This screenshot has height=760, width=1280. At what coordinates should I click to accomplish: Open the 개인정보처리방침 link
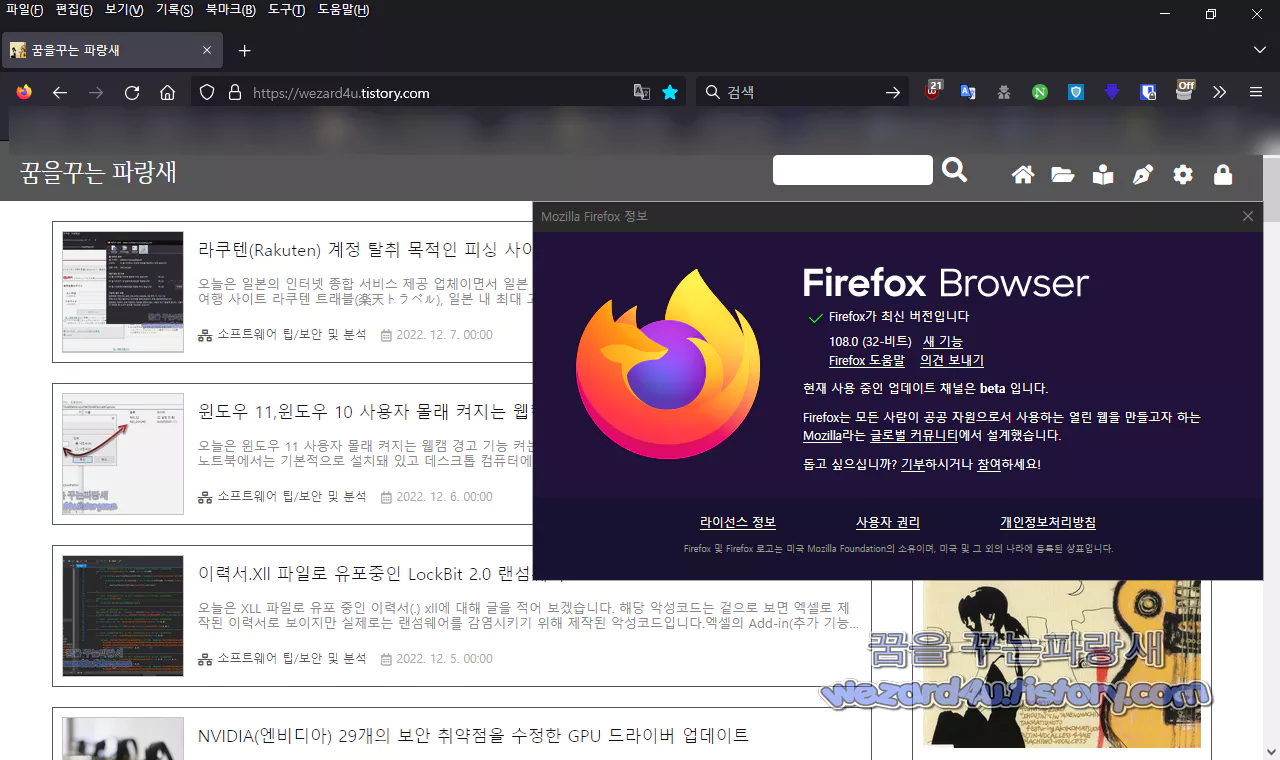tap(1048, 523)
